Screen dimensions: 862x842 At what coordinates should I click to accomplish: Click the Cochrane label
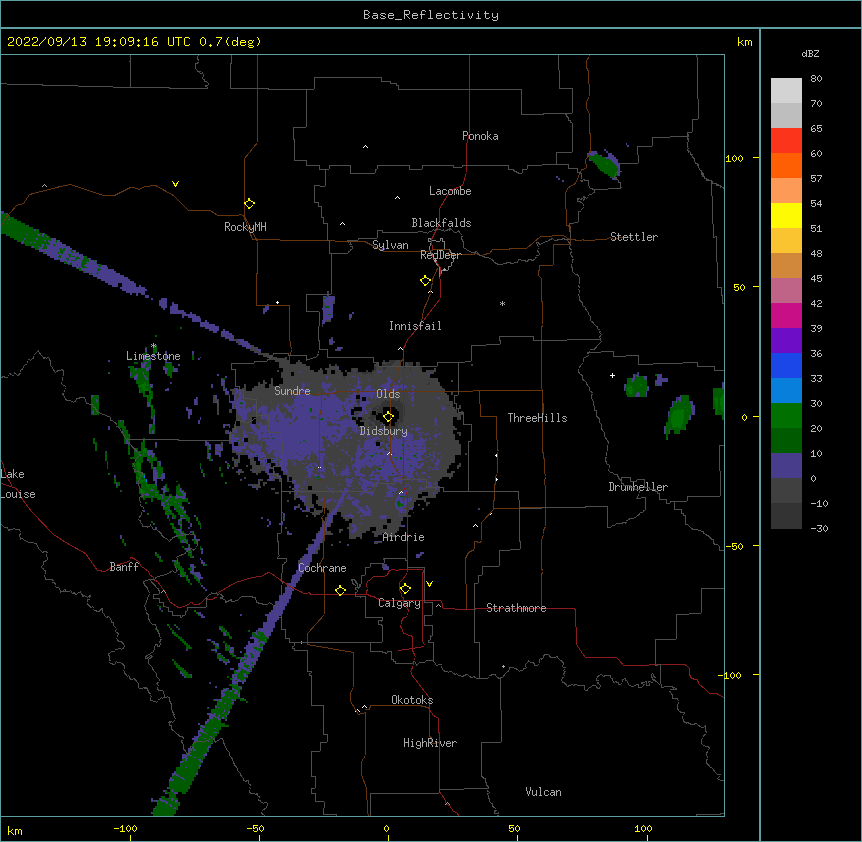[322, 568]
